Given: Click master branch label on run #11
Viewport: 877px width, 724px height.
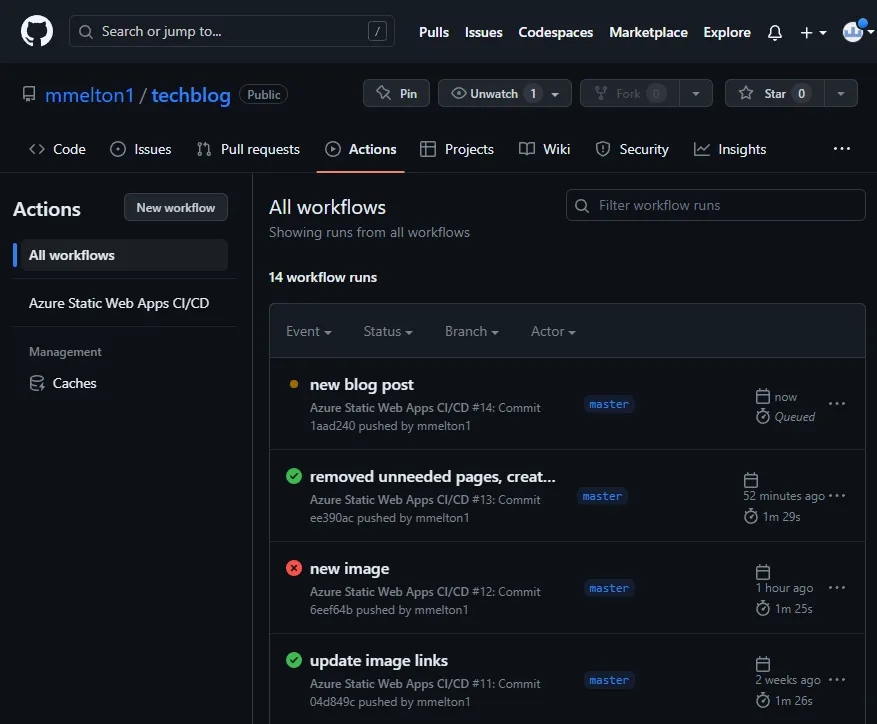Looking at the screenshot, I should click(609, 680).
